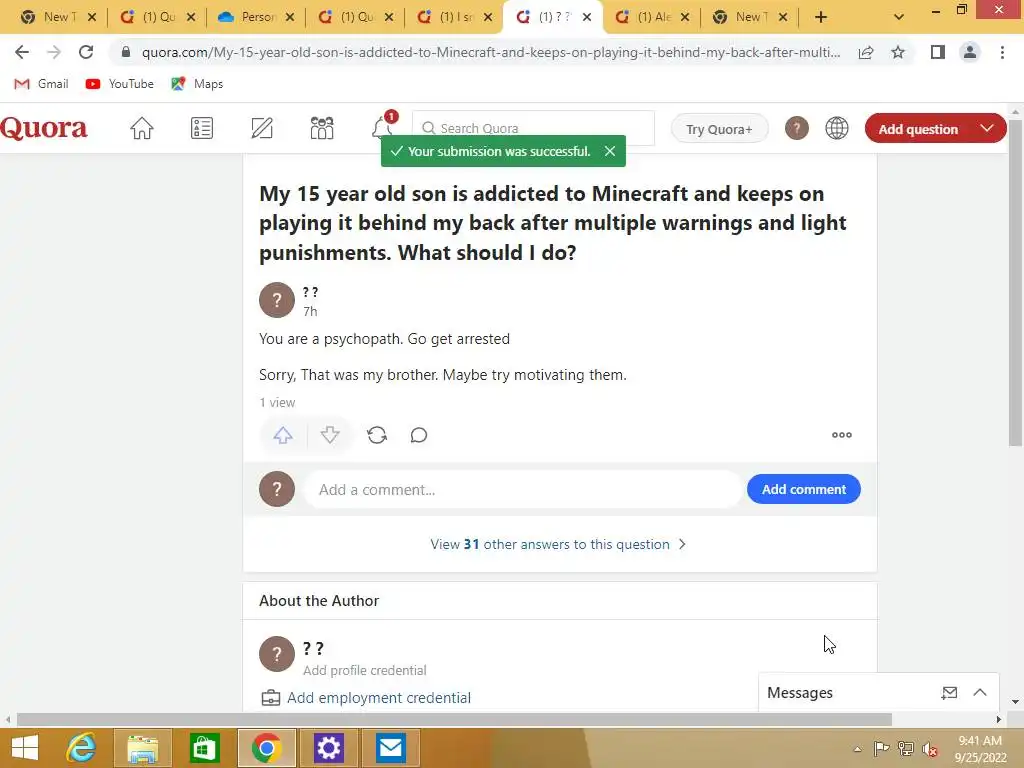Open the tab search dropdown chevron

coord(899,17)
